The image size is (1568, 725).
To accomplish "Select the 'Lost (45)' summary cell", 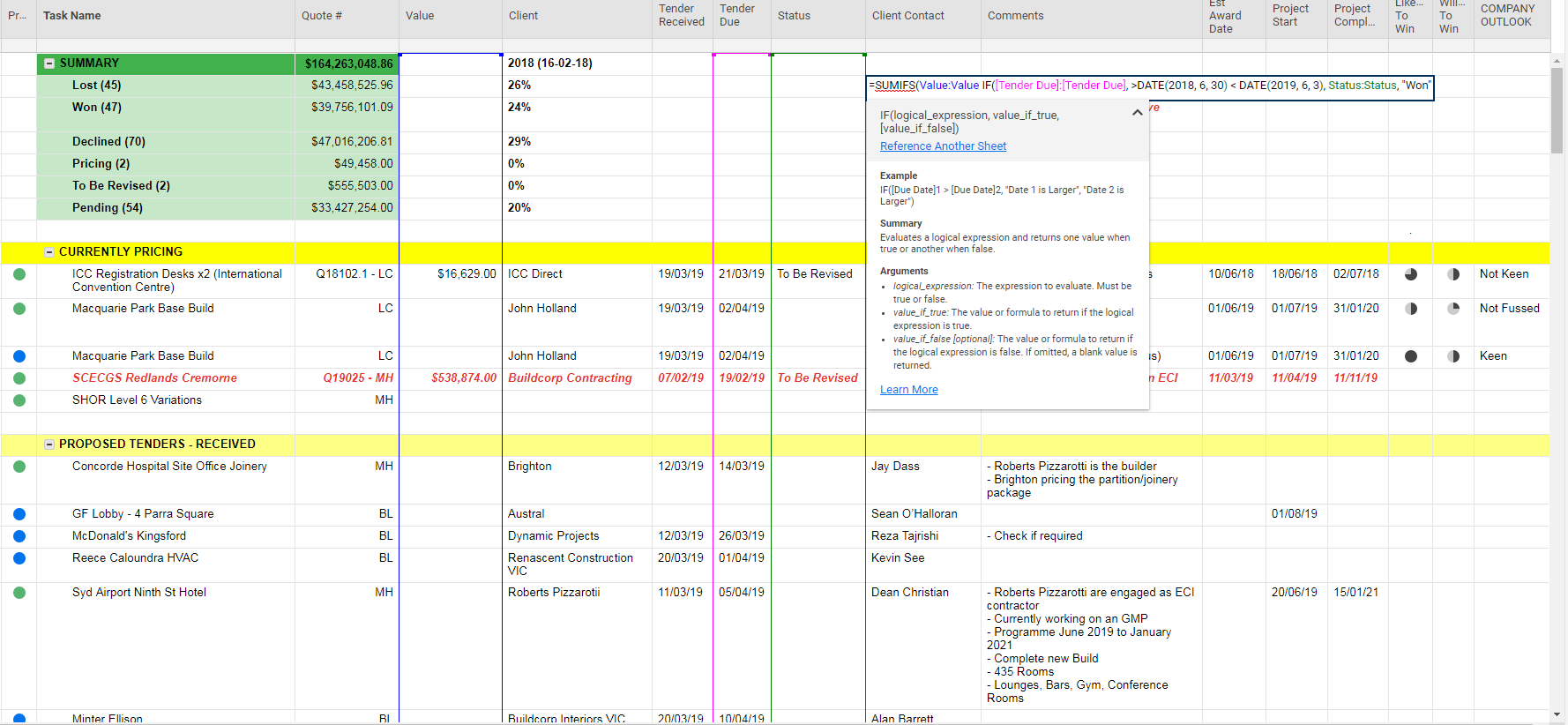I will [166, 86].
